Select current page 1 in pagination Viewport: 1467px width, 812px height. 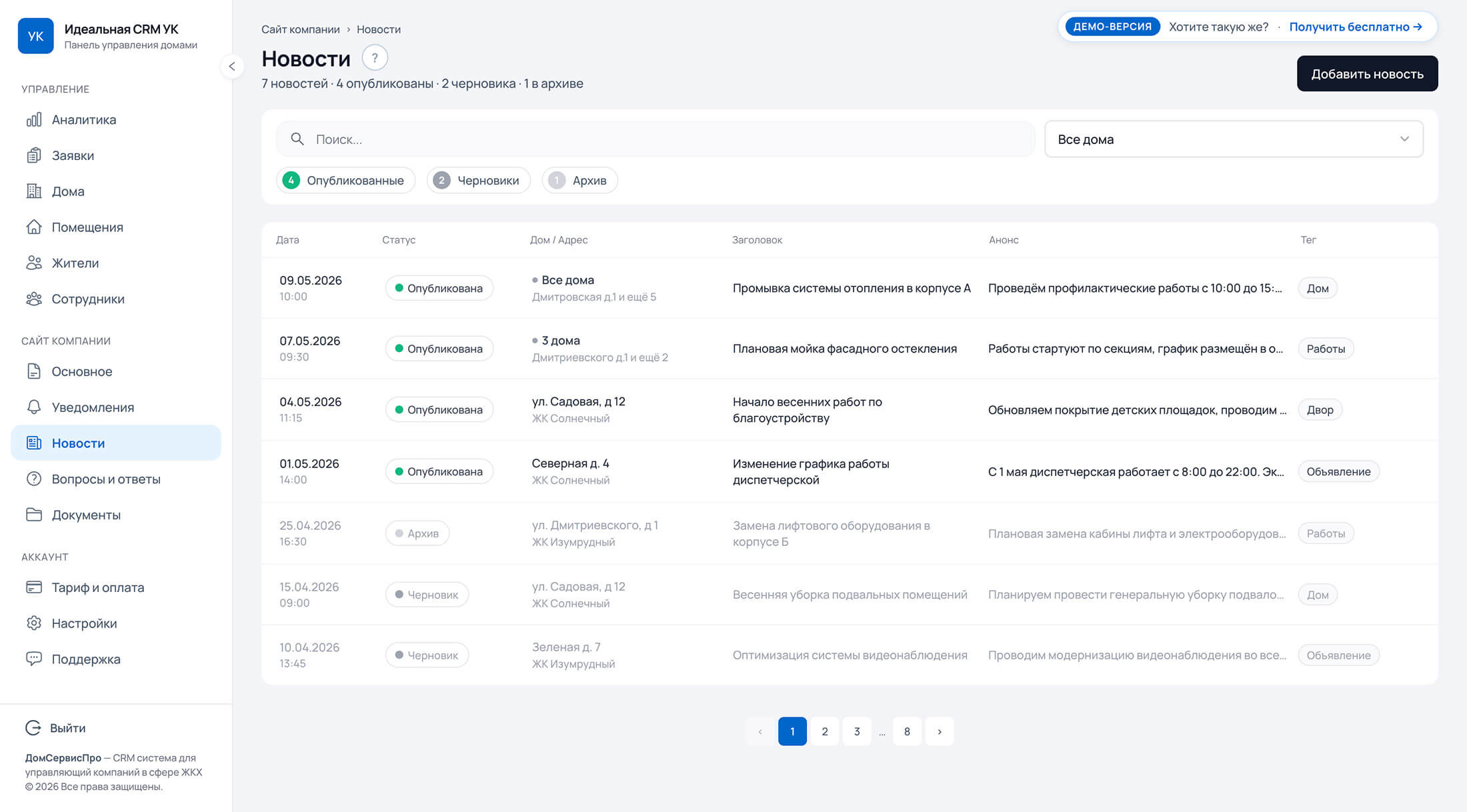pyautogui.click(x=792, y=731)
